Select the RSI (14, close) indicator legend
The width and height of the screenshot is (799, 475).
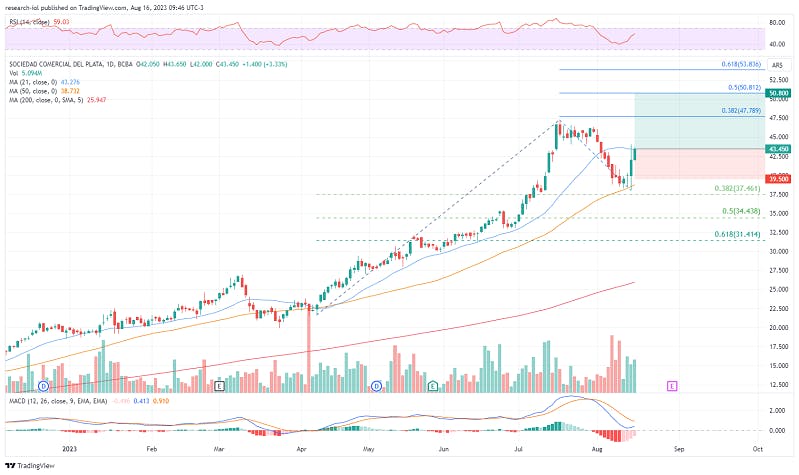click(30, 22)
